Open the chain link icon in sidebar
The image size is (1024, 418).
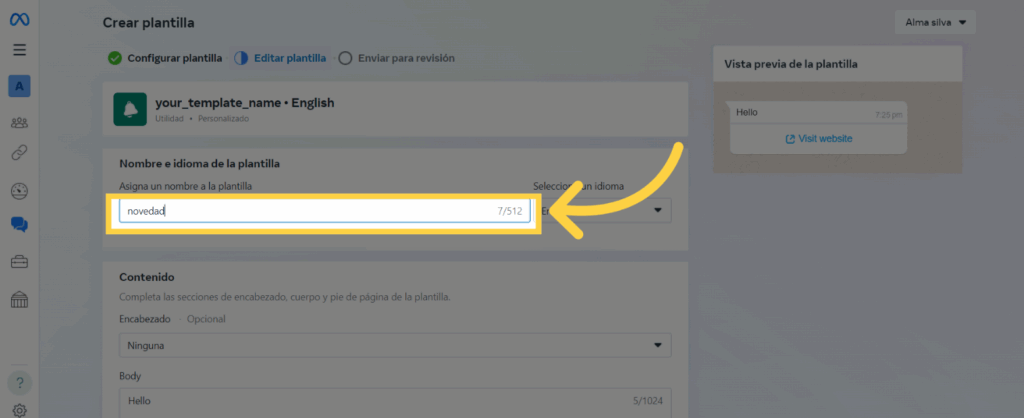tap(20, 153)
